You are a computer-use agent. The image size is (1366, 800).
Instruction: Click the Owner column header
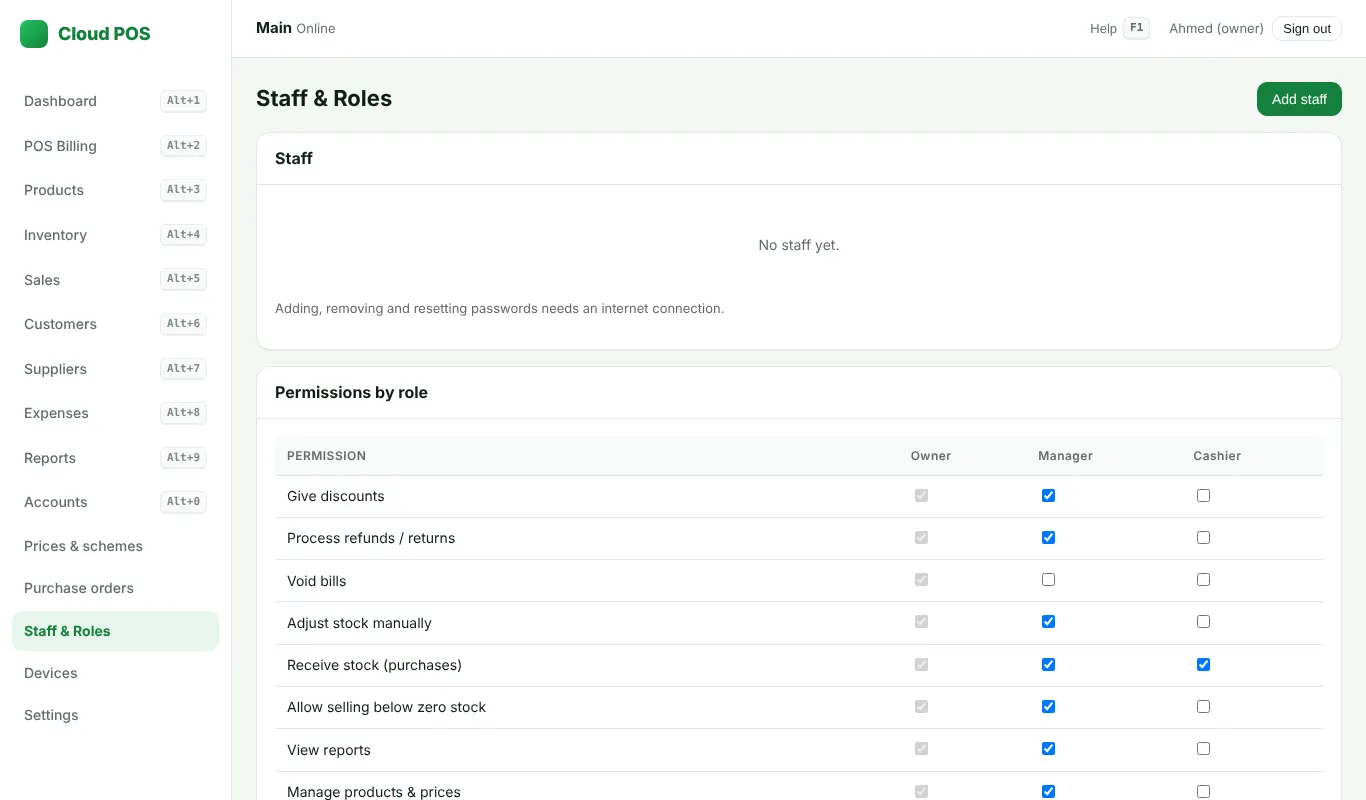[x=931, y=456]
